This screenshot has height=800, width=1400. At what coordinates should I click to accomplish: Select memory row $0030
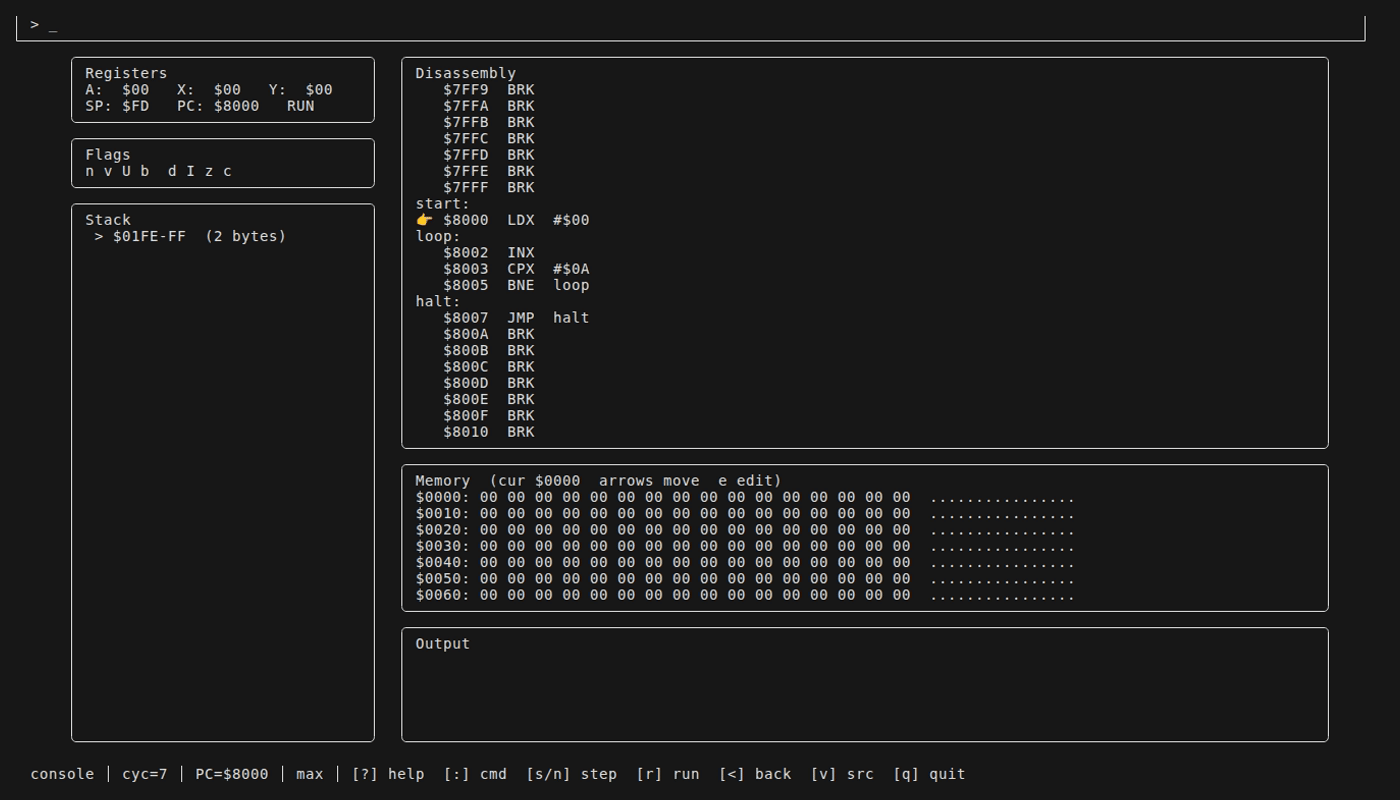745,546
